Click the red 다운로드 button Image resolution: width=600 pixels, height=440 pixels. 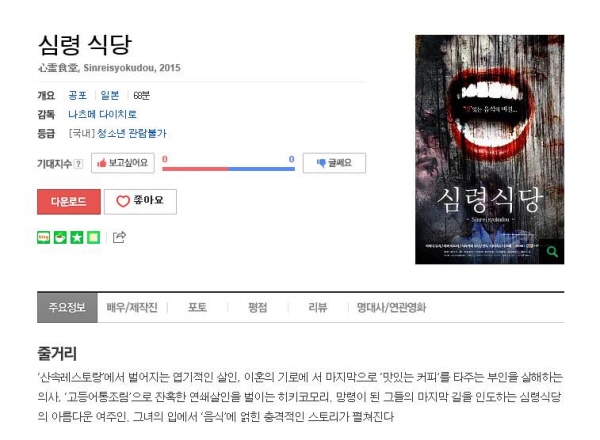point(69,202)
